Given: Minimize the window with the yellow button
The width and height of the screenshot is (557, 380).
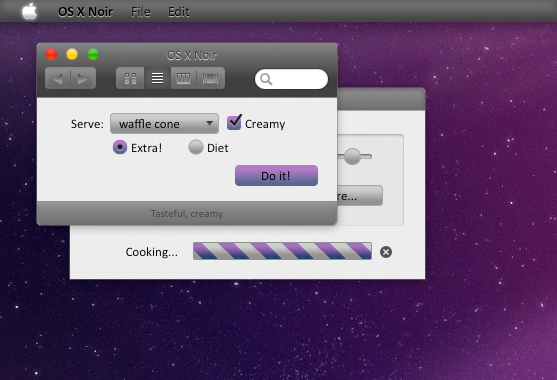Looking at the screenshot, I should [72, 54].
